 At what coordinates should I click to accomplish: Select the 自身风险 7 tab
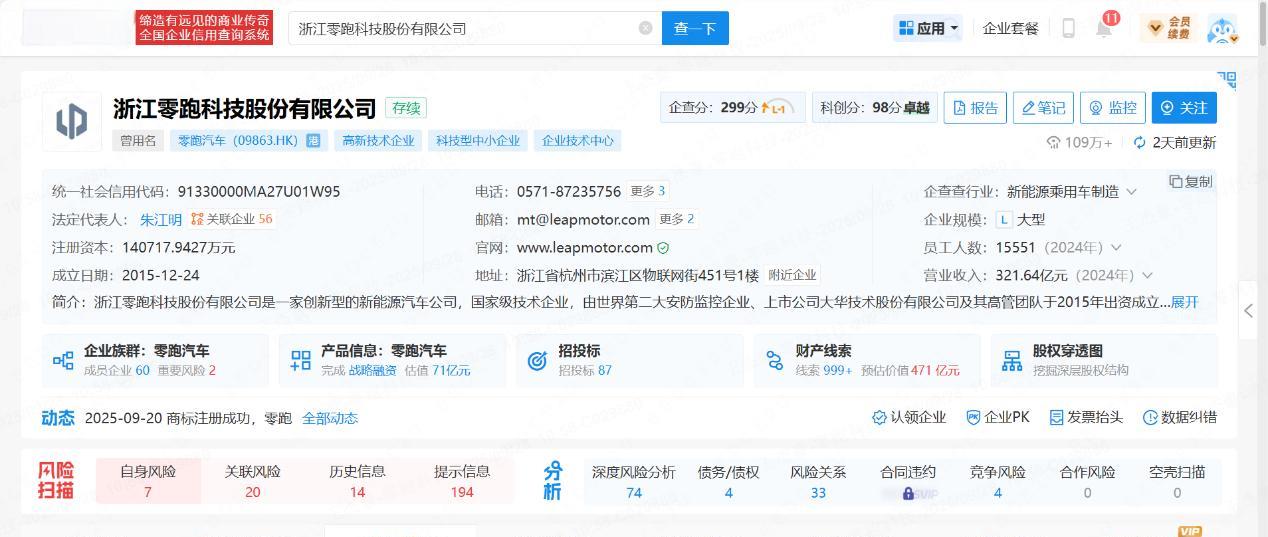click(148, 481)
